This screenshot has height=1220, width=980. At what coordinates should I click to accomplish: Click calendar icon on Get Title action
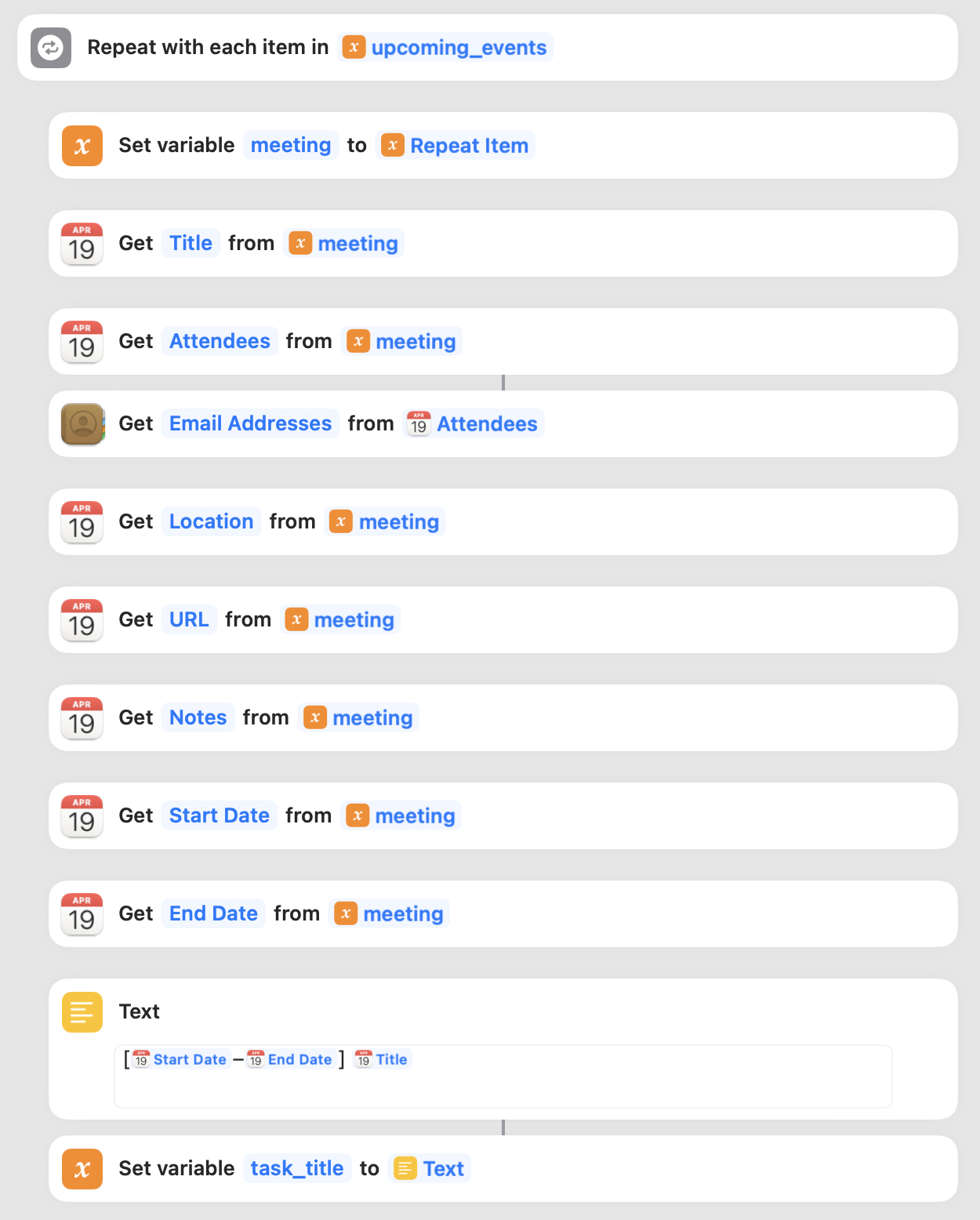pos(82,244)
